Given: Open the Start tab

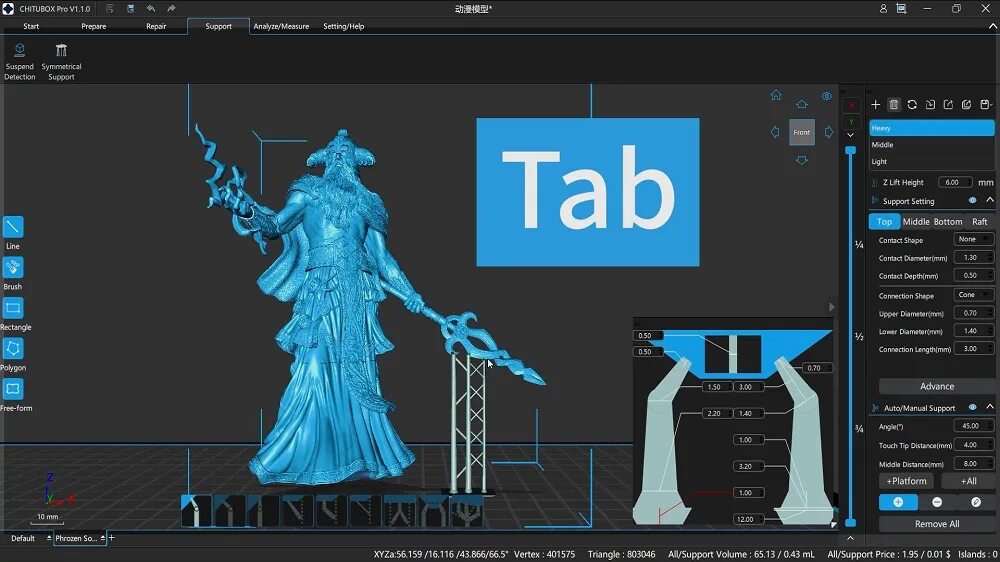Looking at the screenshot, I should pos(31,26).
